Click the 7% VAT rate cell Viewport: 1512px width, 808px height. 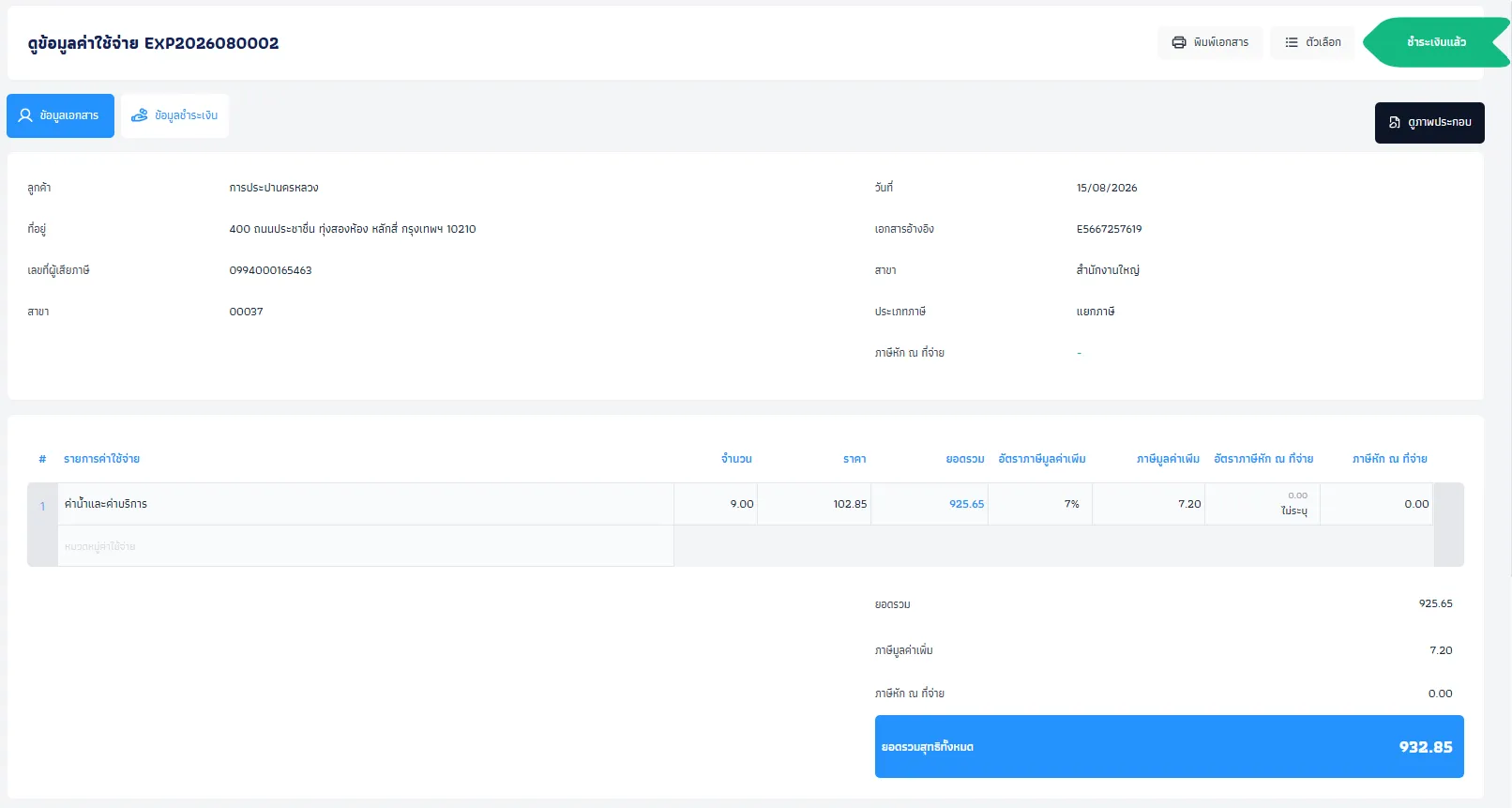pos(1040,504)
